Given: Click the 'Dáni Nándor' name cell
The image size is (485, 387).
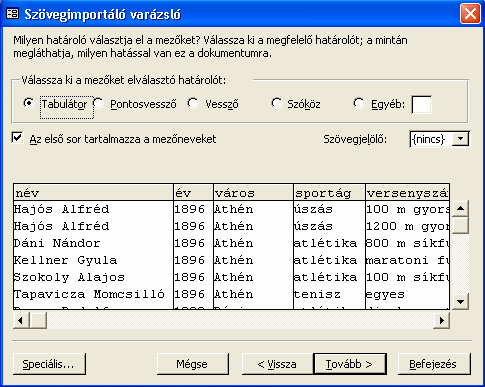Looking at the screenshot, I should 93,243.
